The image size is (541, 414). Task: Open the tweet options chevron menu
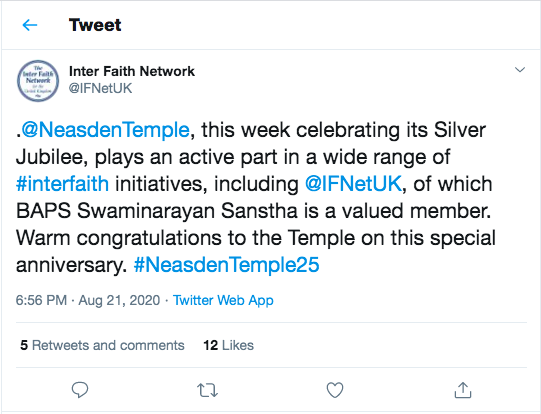pyautogui.click(x=520, y=70)
